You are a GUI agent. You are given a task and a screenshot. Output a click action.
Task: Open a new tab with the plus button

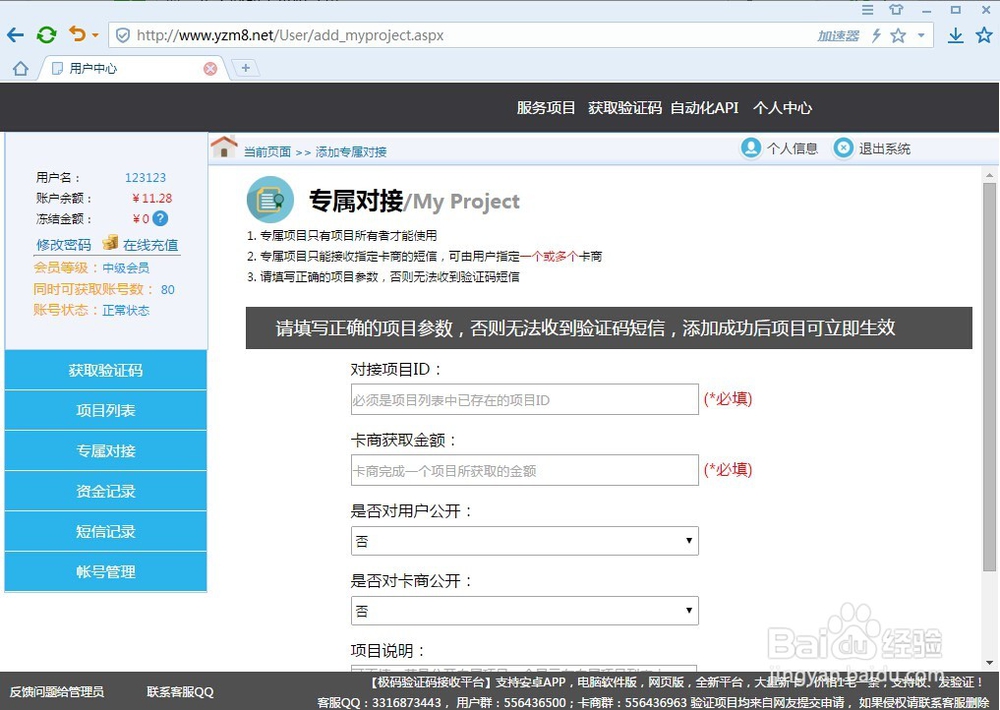click(x=246, y=68)
